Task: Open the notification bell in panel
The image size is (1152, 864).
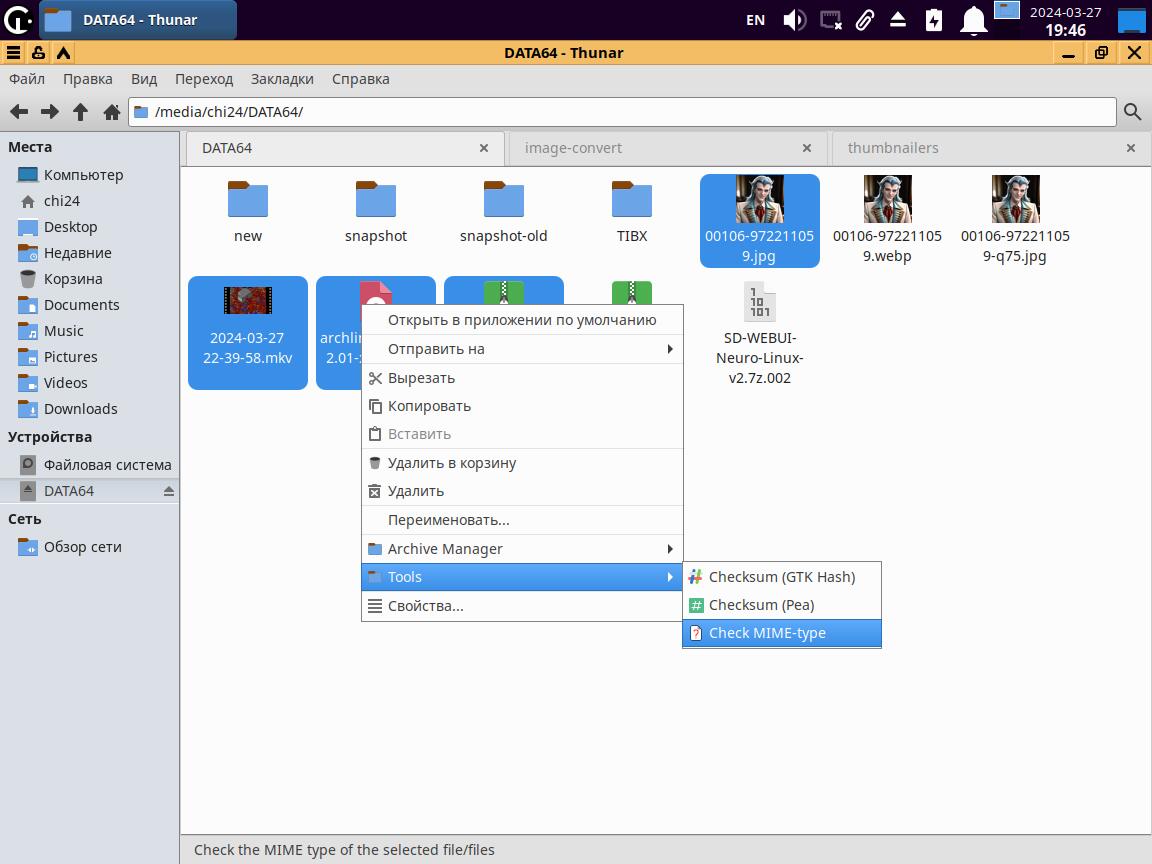Action: coord(973,20)
